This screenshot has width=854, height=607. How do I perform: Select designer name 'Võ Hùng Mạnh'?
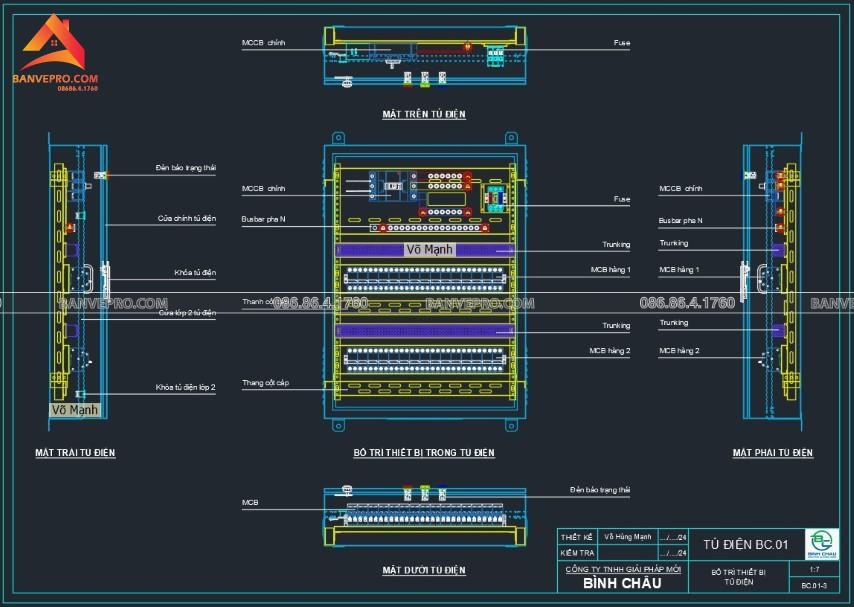(x=627, y=537)
